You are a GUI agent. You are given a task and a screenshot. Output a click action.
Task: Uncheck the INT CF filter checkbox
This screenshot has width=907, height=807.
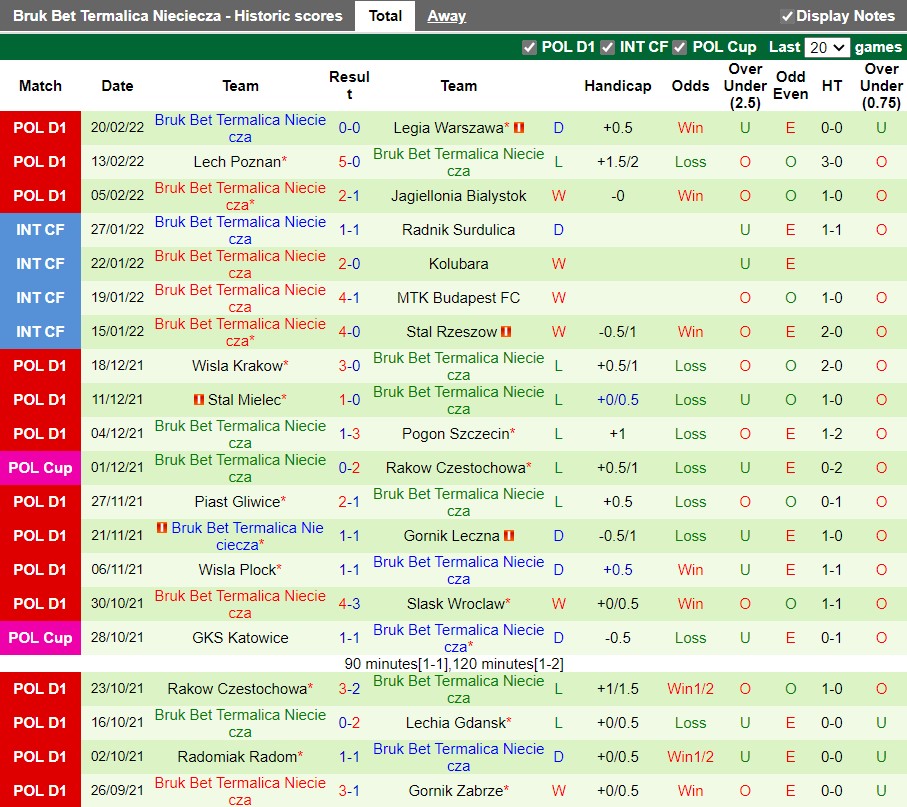pyautogui.click(x=607, y=47)
